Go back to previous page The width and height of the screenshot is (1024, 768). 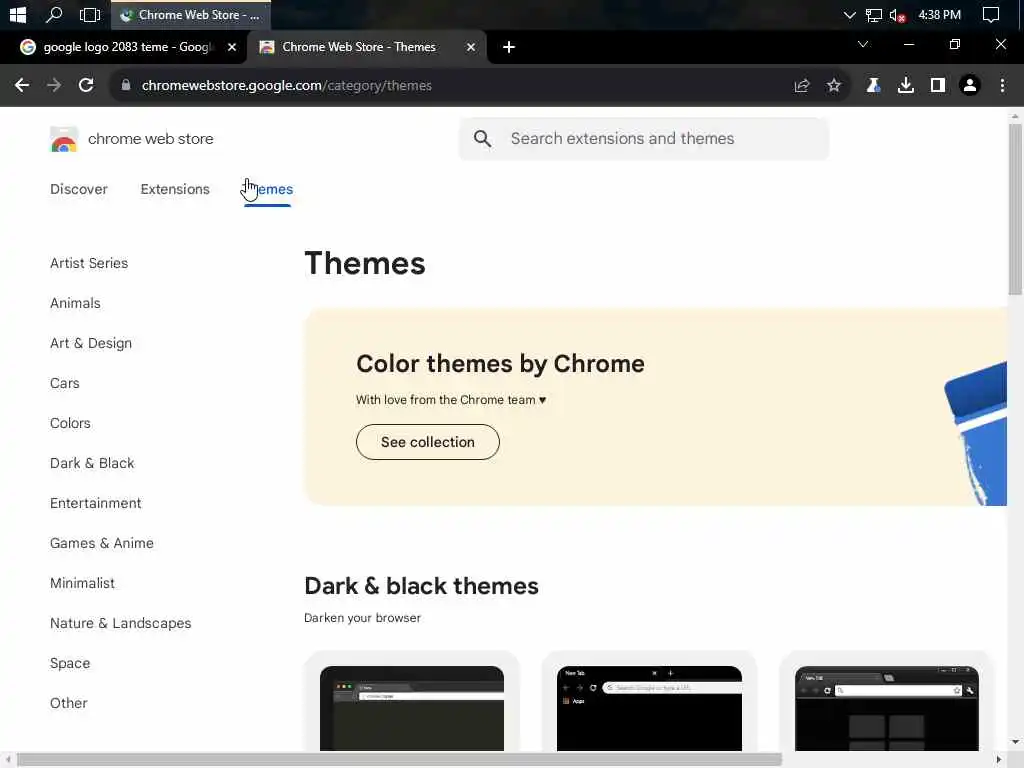[x=22, y=86]
